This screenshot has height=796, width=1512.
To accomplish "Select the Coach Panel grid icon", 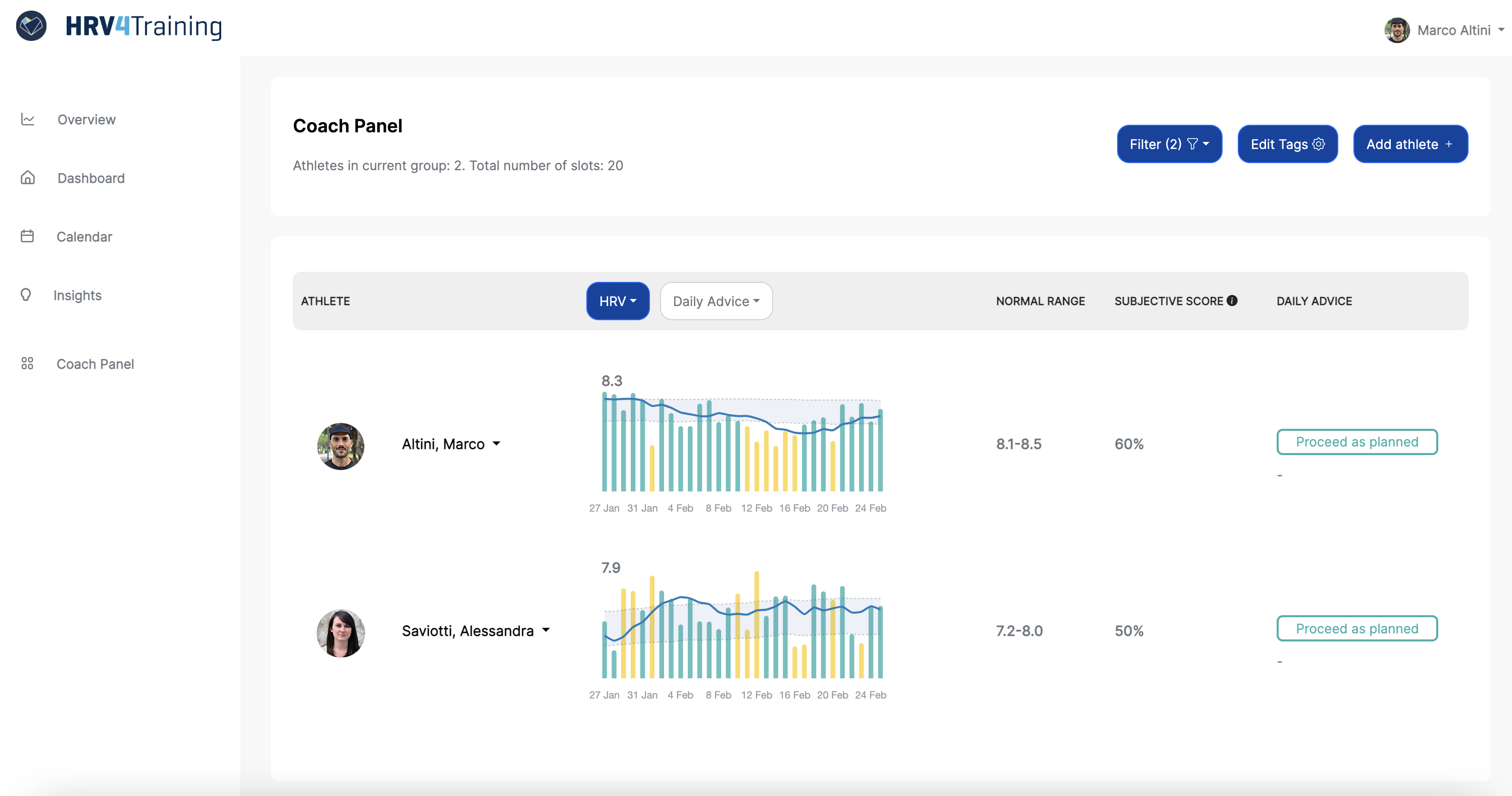I will [28, 363].
